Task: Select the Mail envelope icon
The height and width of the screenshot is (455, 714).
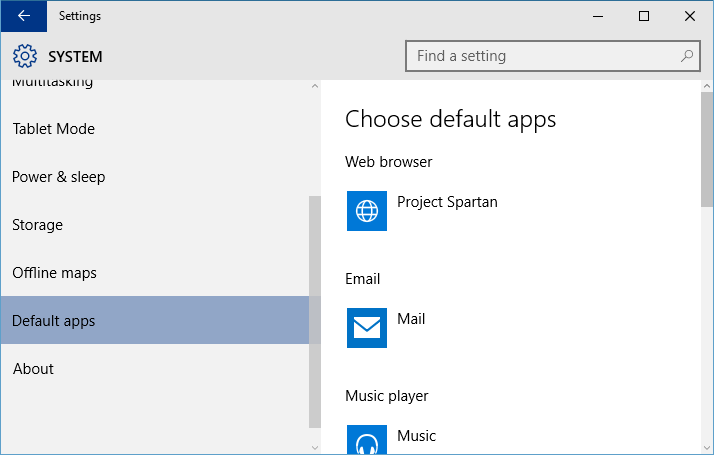Action: point(367,328)
